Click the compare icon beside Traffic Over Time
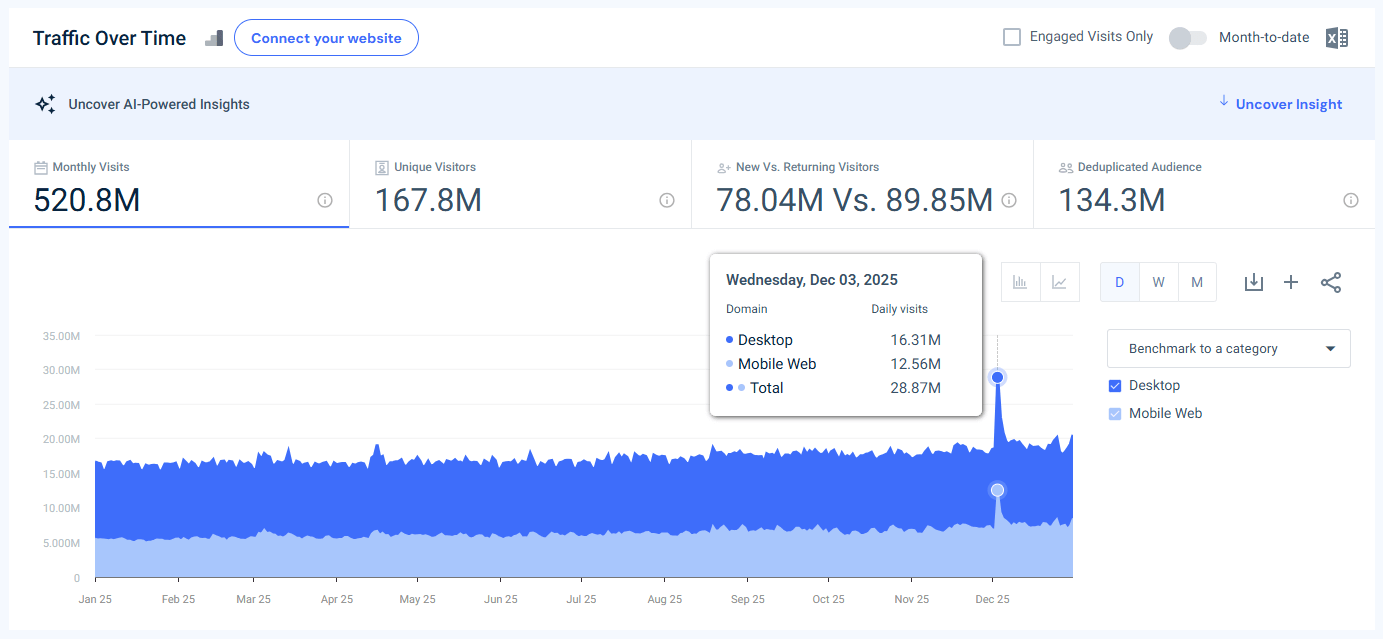The width and height of the screenshot is (1383, 639). [213, 37]
